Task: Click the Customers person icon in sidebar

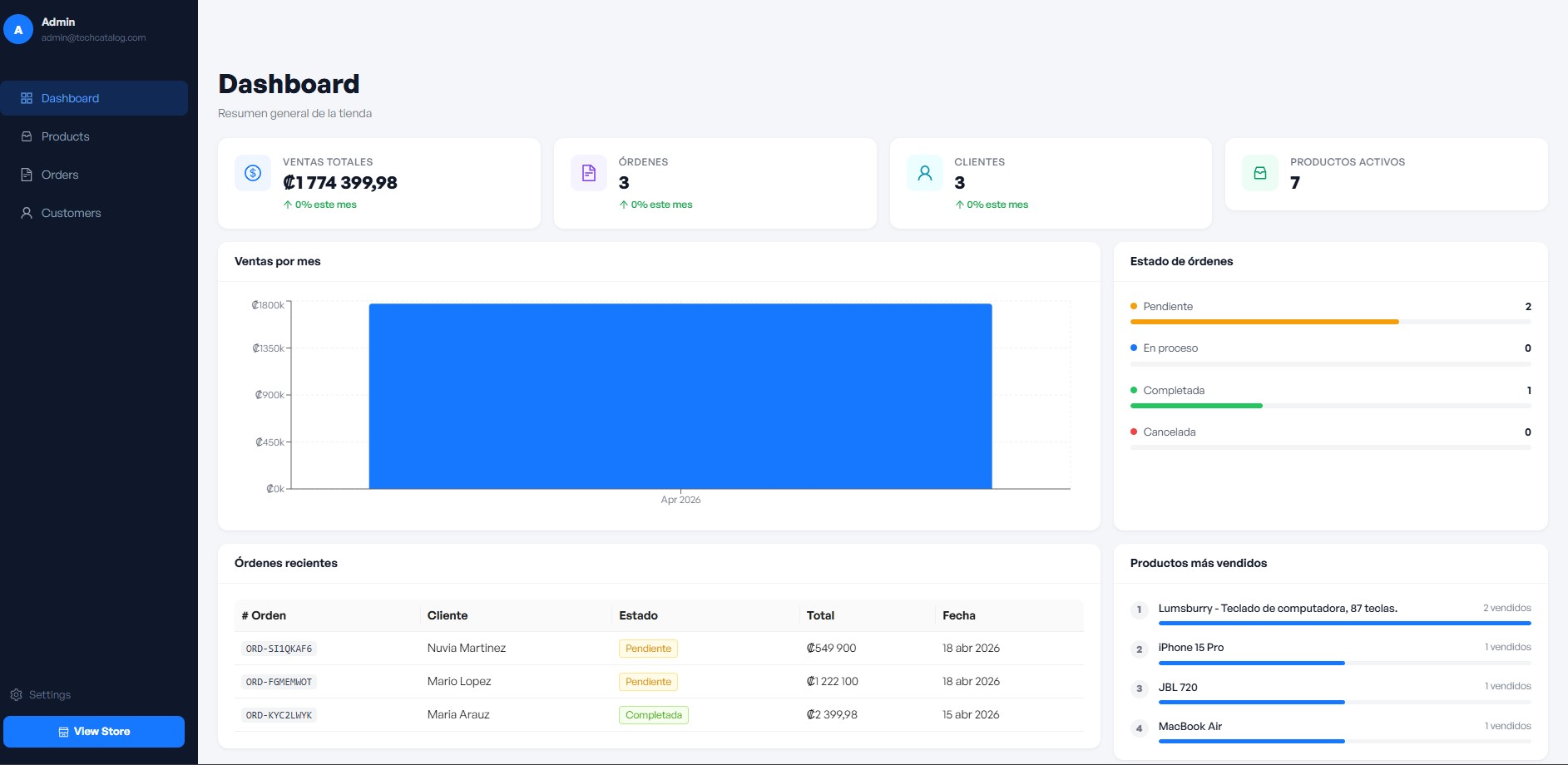Action: 27,213
